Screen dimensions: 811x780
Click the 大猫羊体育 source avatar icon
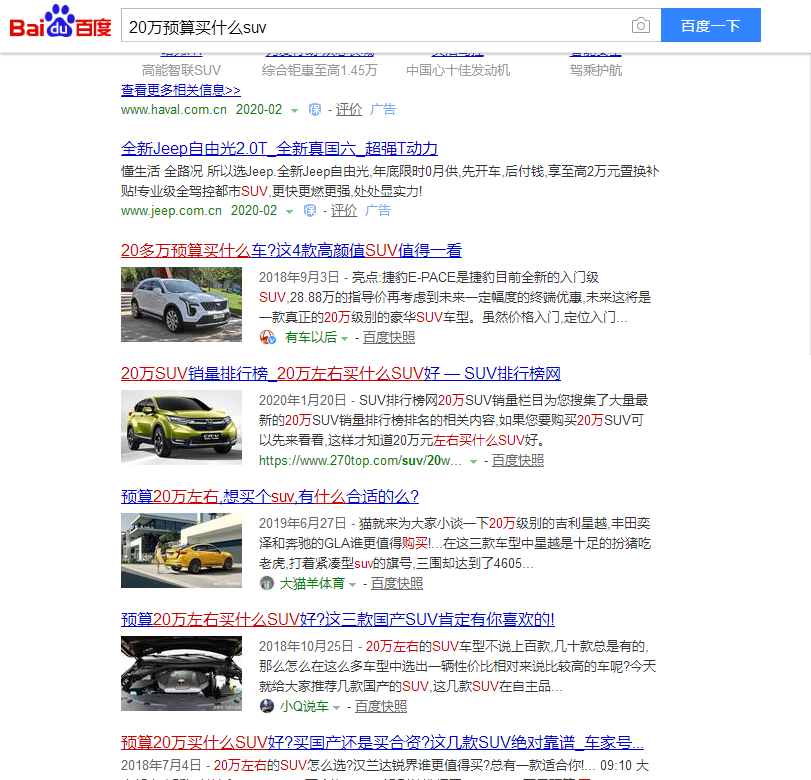[x=266, y=583]
